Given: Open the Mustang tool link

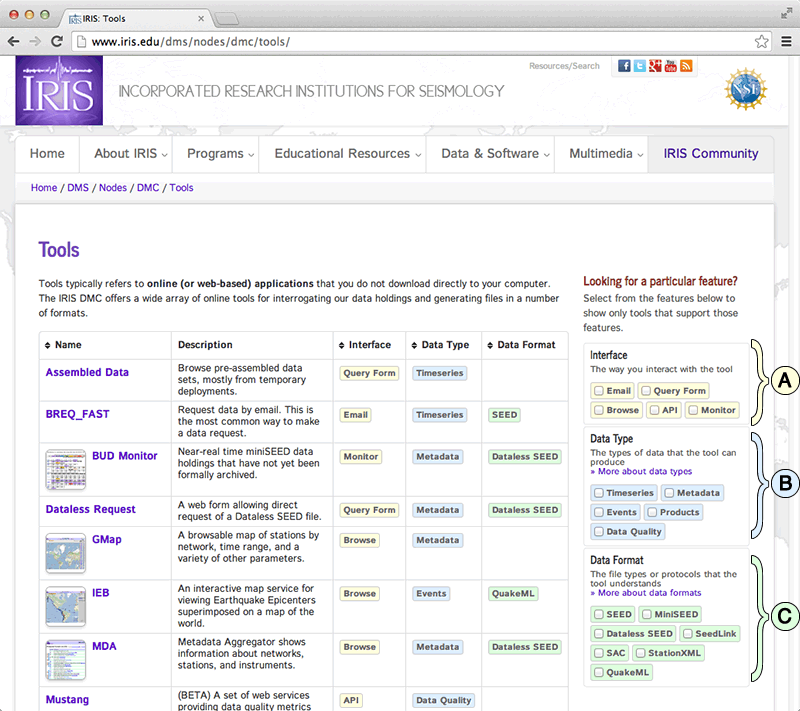Looking at the screenshot, I should (x=67, y=699).
